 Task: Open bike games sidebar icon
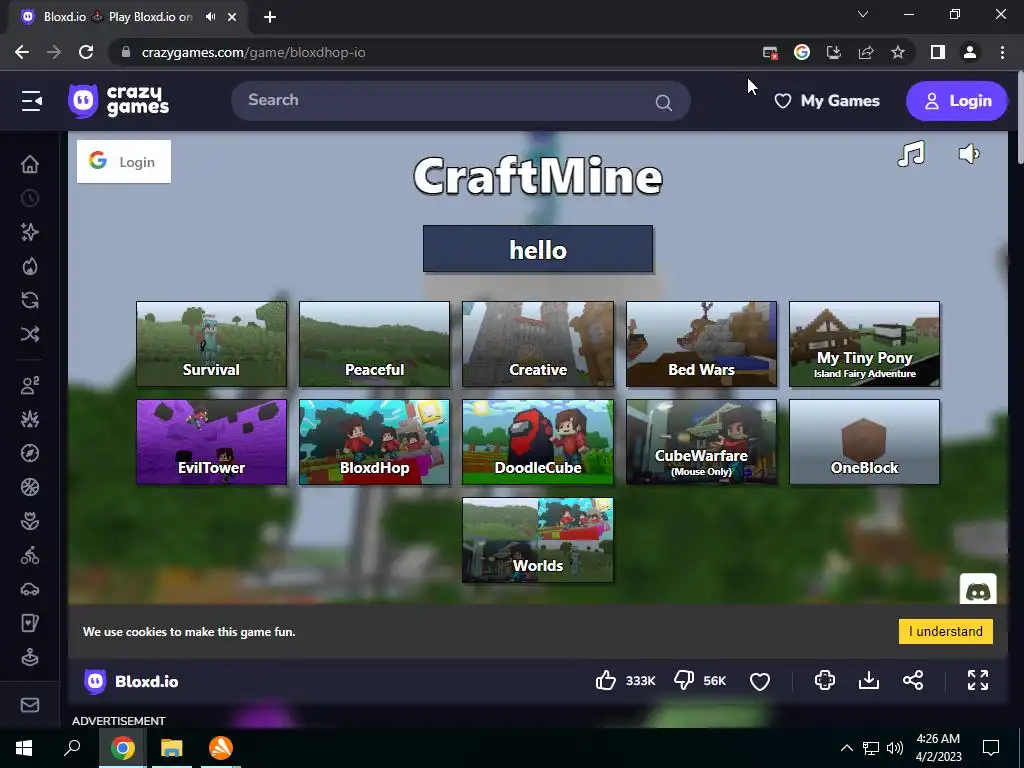click(30, 556)
